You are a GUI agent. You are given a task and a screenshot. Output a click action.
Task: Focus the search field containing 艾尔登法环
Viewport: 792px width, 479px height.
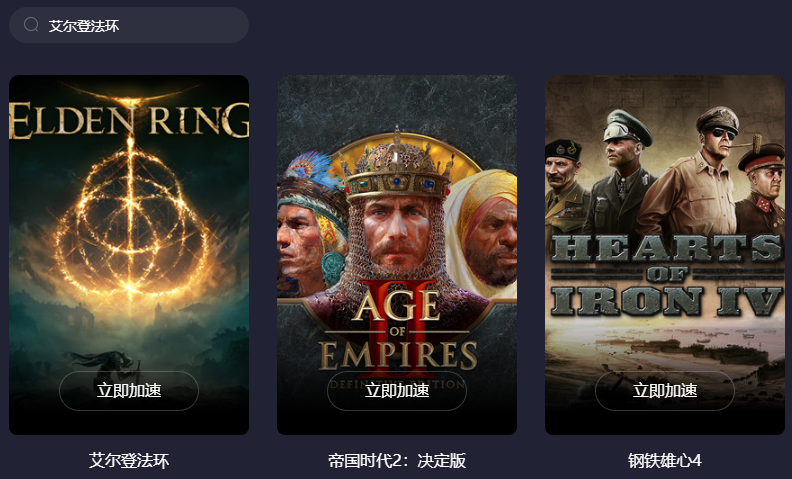[129, 25]
